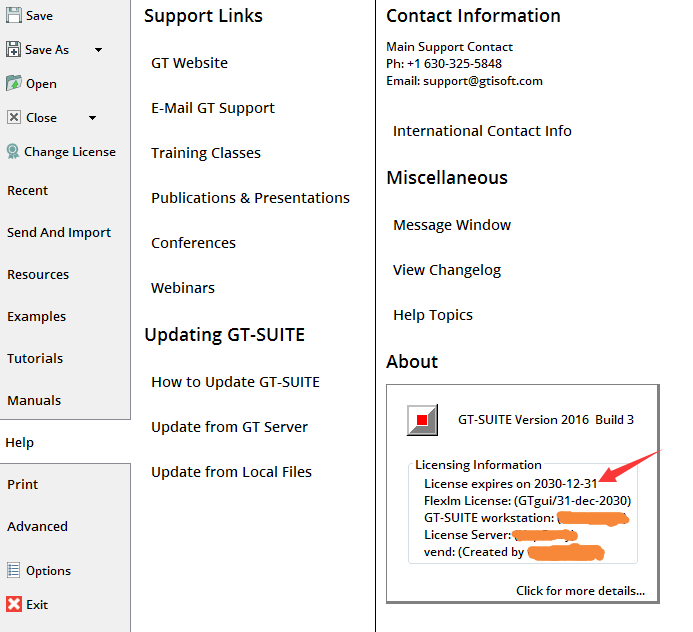
Task: Click the Miscellaneous heading
Action: [447, 178]
